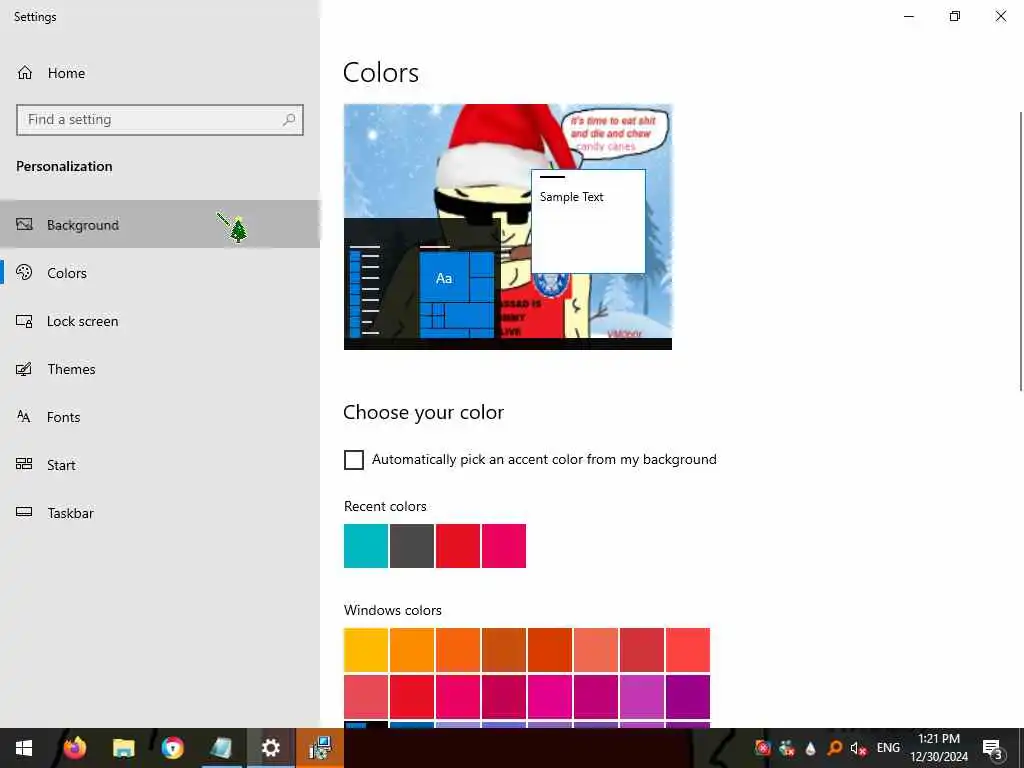Viewport: 1024px width, 768px height.
Task: Click the Taskbar icon in sidebar
Action: 24,513
